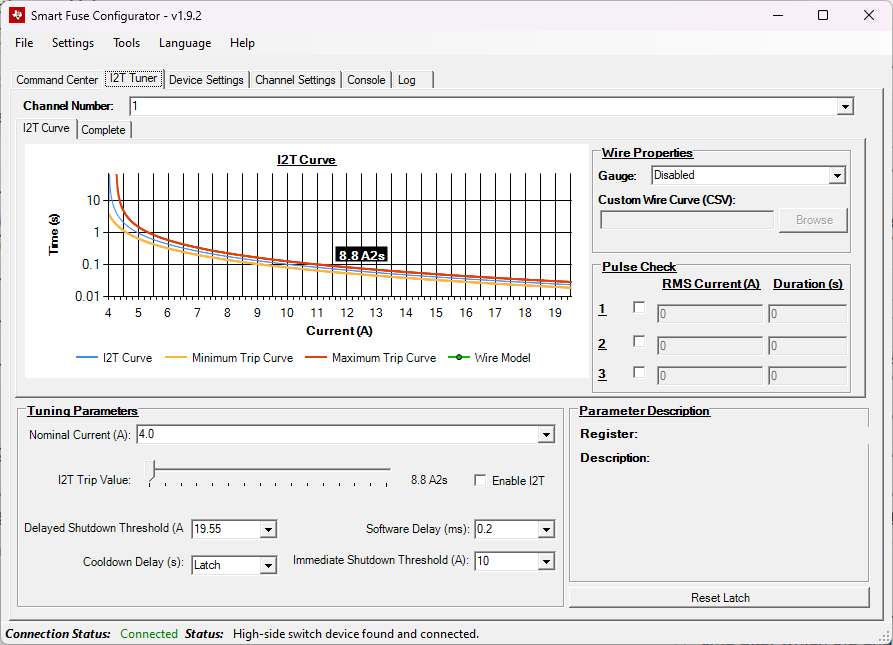Open the Gauge dropdown showing Disabled

pyautogui.click(x=837, y=175)
